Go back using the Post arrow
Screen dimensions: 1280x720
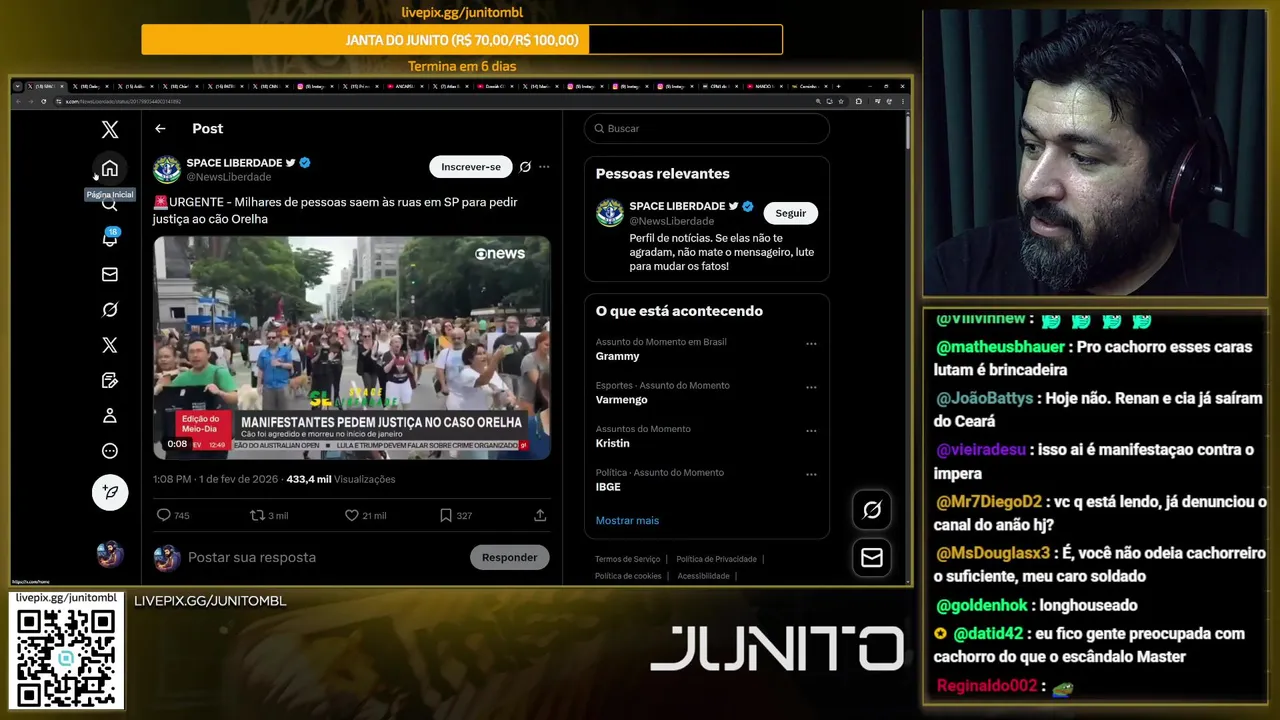point(160,128)
